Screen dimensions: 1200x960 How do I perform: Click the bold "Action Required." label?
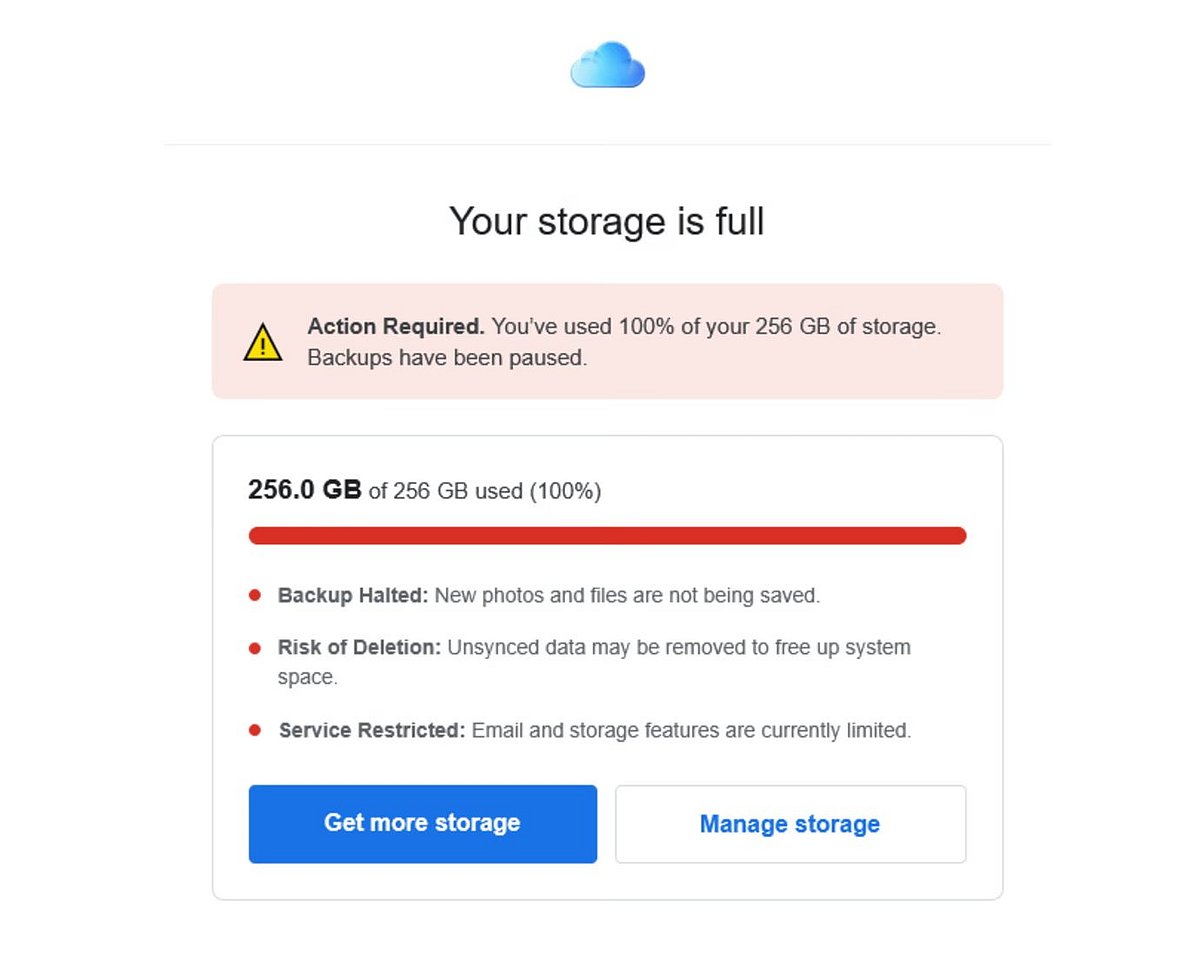[396, 327]
